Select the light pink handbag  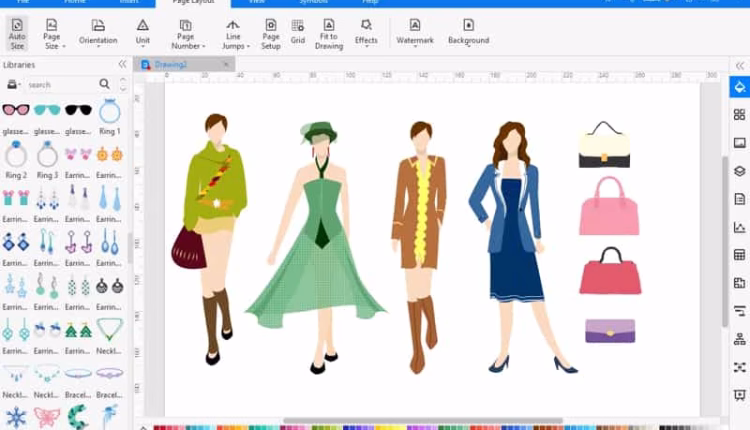point(609,206)
